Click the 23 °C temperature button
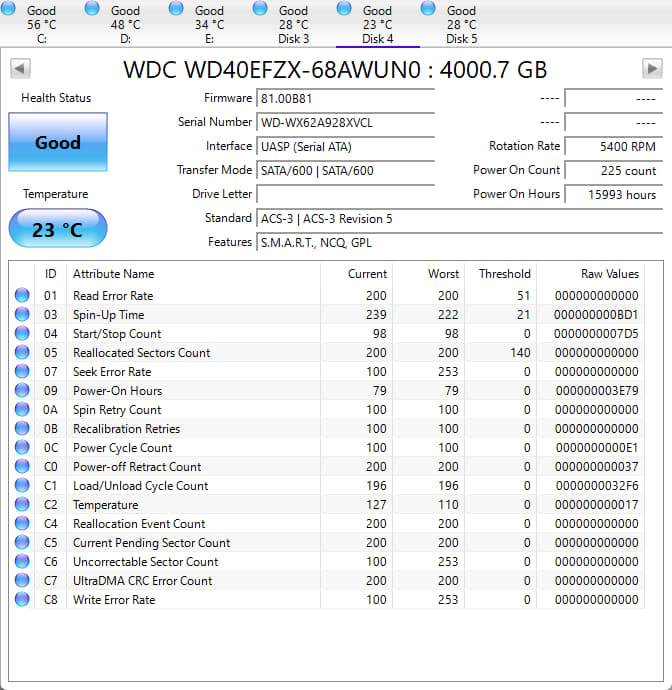 [x=58, y=228]
